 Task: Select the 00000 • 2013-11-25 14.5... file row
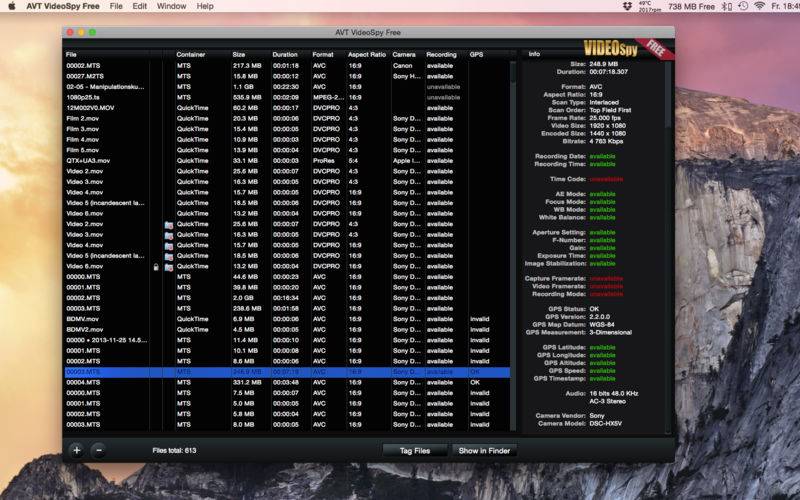[x=287, y=340]
